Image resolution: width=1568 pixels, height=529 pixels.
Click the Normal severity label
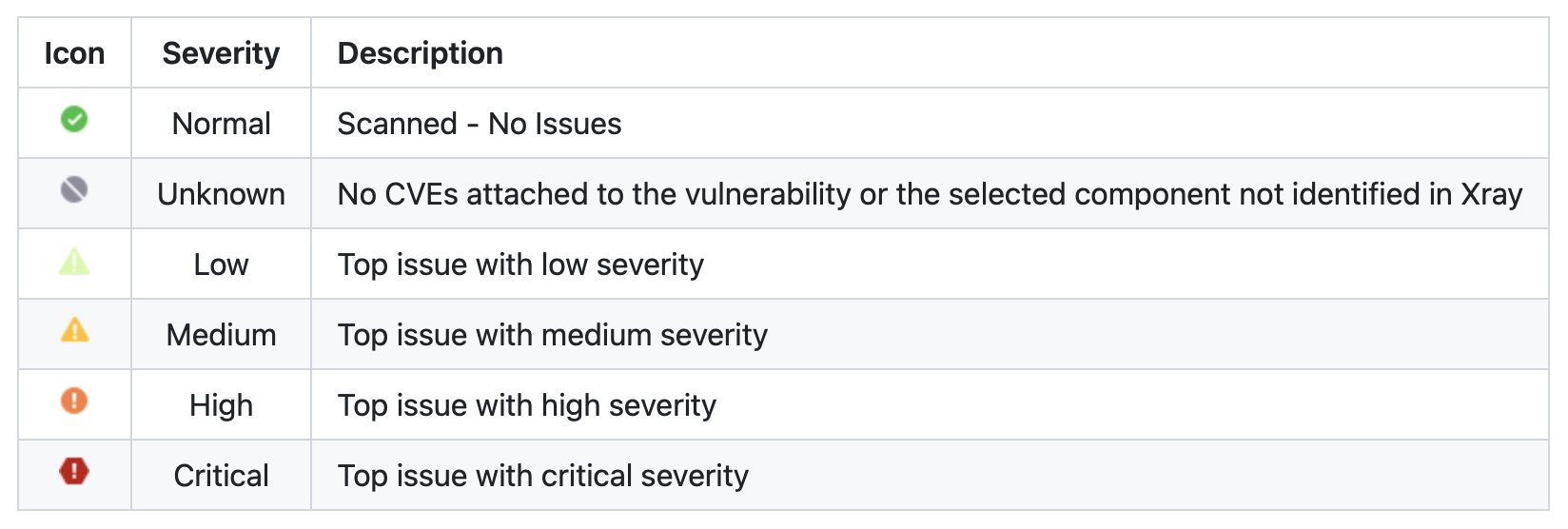click(221, 124)
